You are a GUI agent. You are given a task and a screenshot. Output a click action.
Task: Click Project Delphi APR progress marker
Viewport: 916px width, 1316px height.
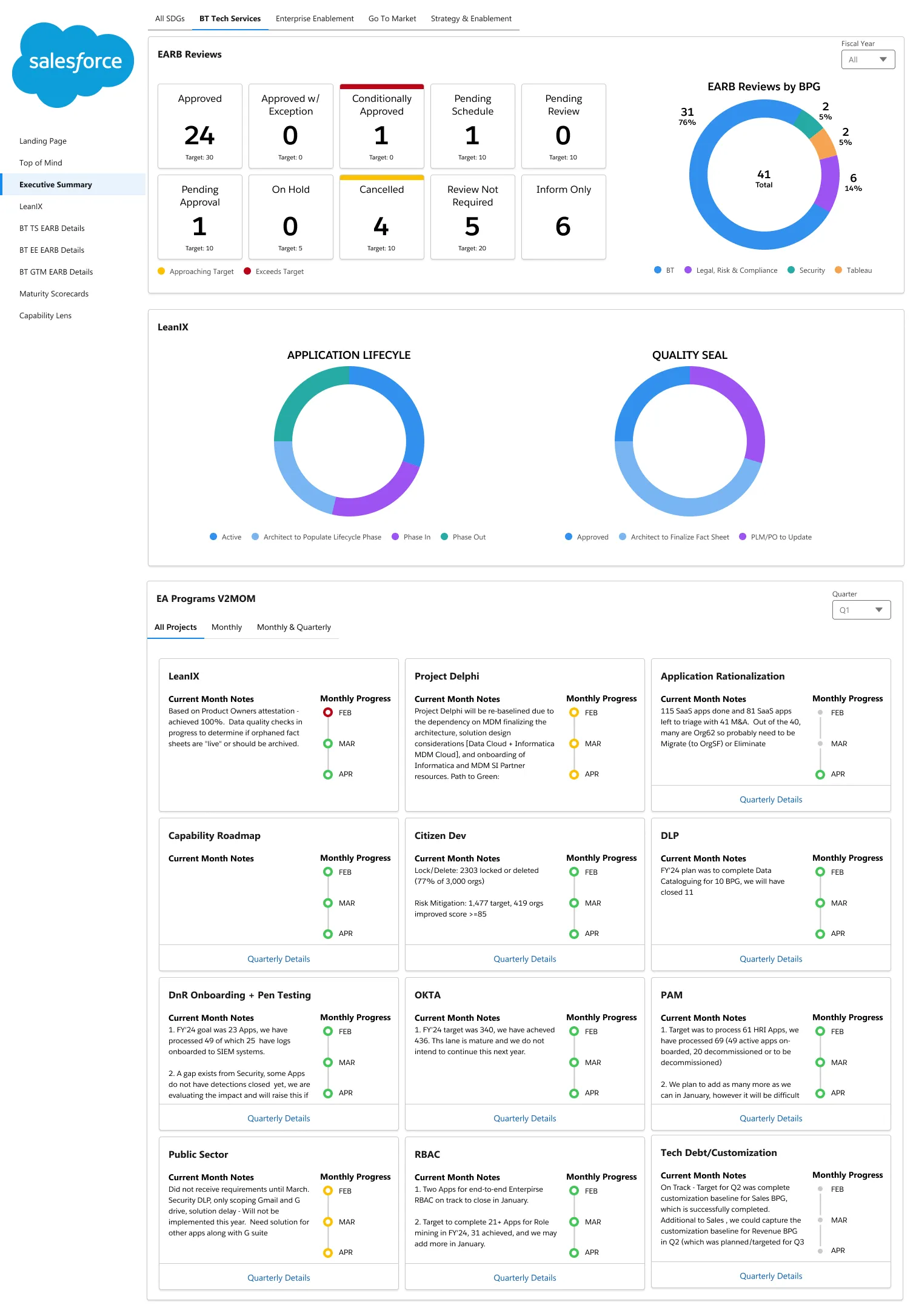574,775
